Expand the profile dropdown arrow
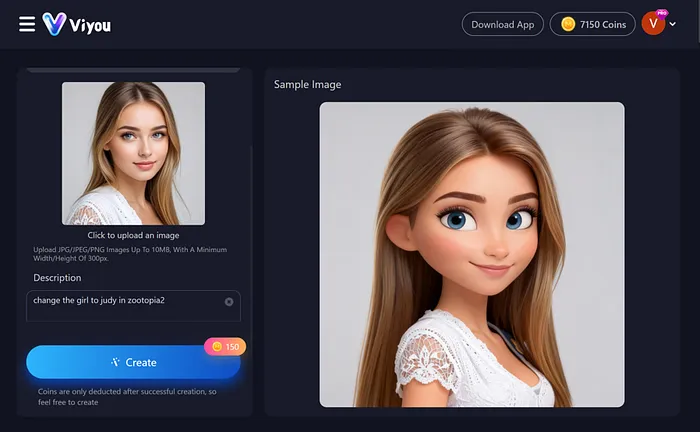This screenshot has height=432, width=700. [673, 24]
